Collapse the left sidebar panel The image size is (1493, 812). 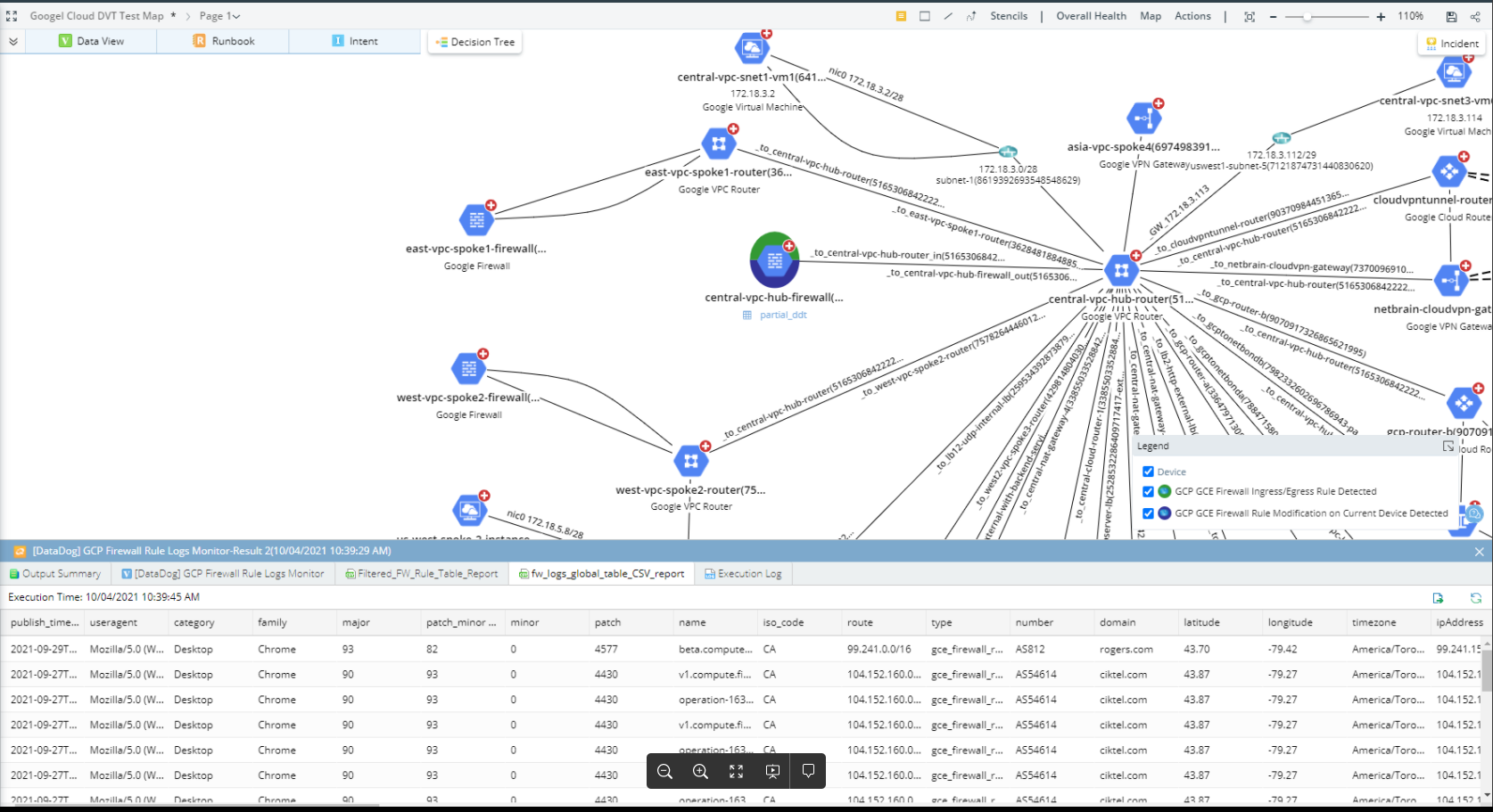point(13,40)
